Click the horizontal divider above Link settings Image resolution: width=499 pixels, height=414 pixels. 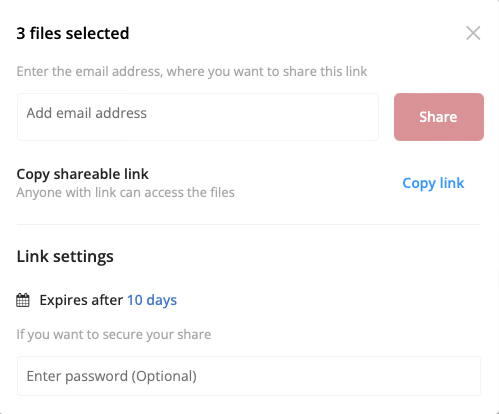[x=249, y=225]
